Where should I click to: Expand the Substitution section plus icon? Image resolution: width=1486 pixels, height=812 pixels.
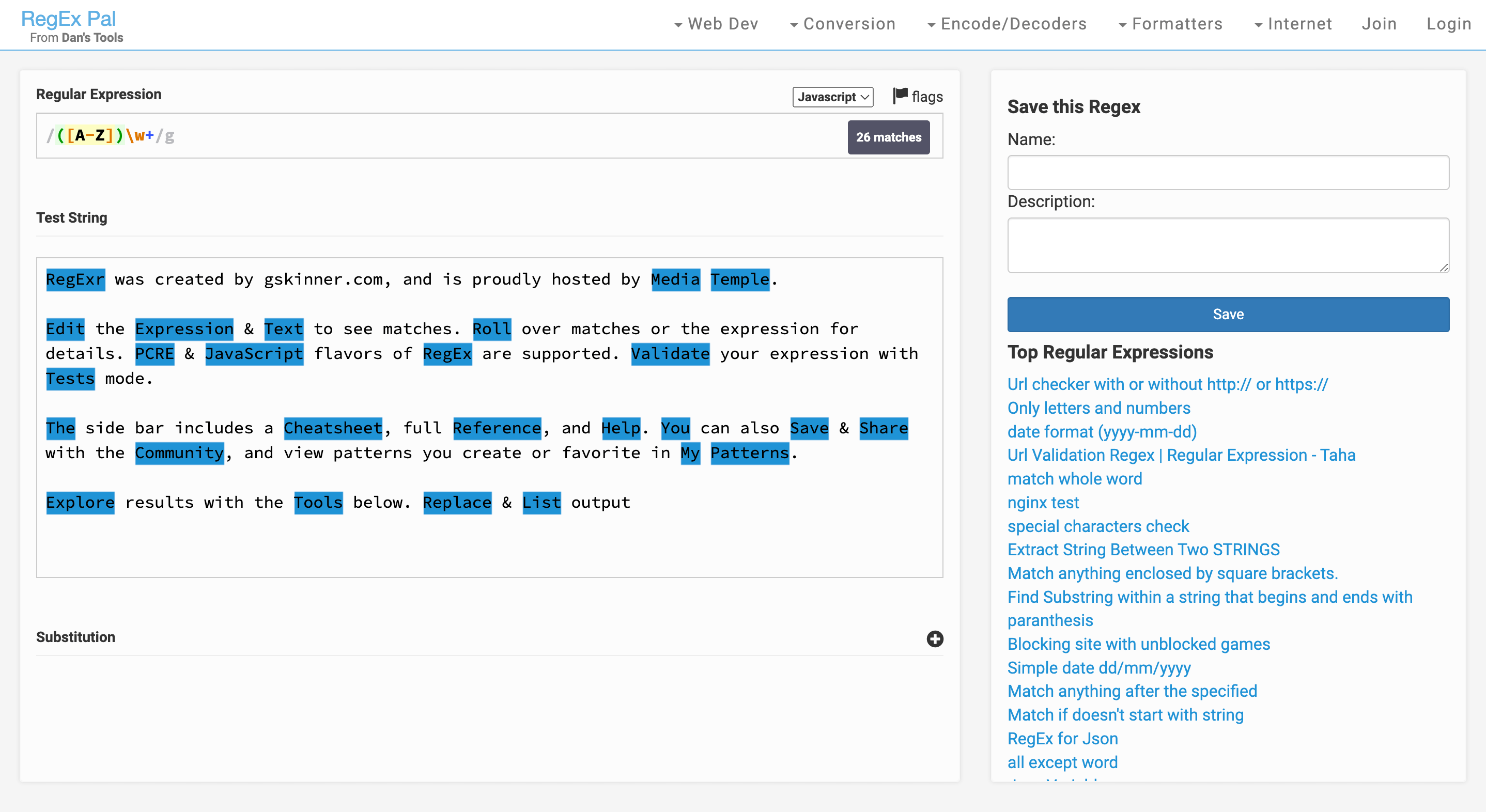click(x=935, y=638)
